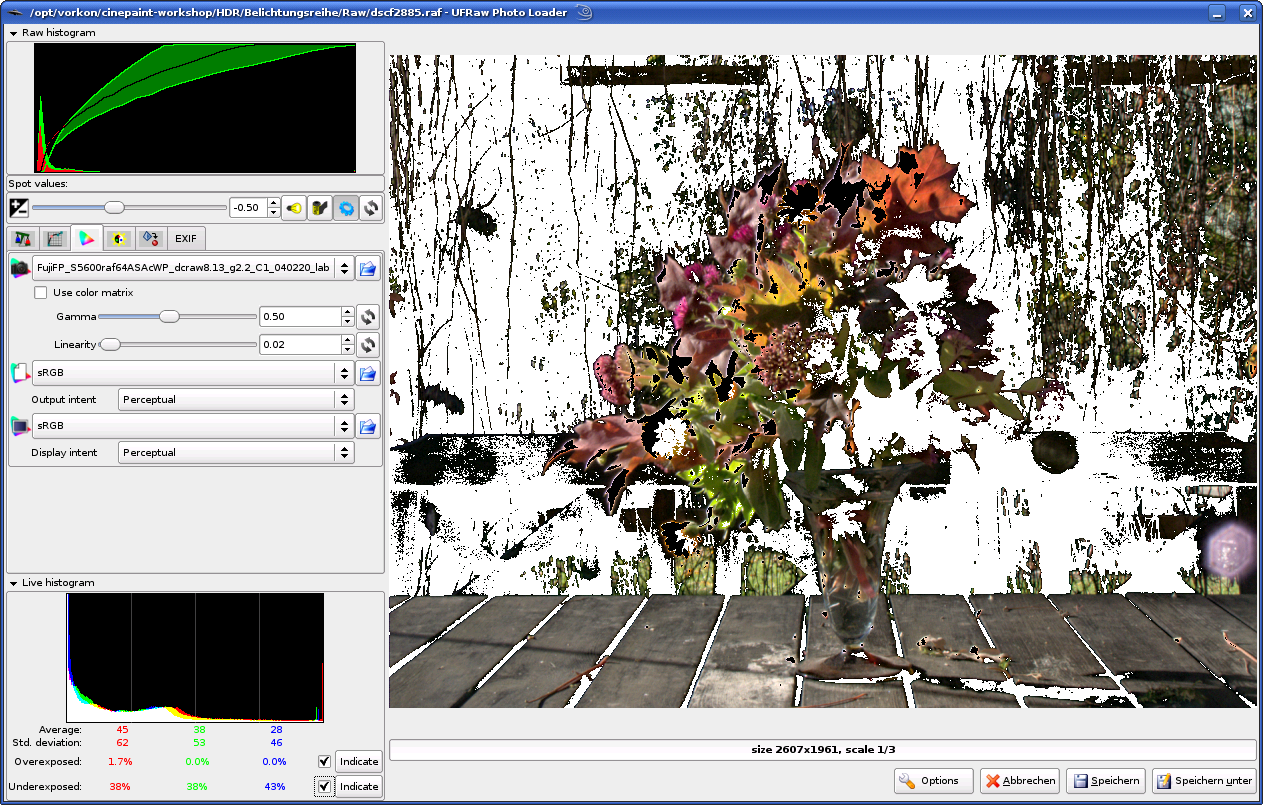The width and height of the screenshot is (1263, 805).
Task: Reset Gamma to default value
Action: (368, 317)
